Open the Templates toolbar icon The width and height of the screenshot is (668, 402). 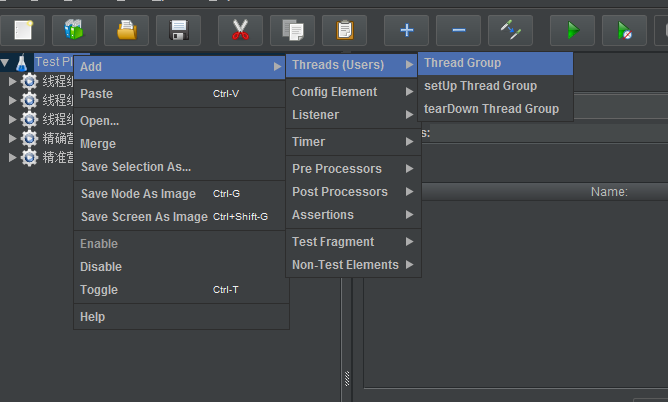click(x=74, y=30)
